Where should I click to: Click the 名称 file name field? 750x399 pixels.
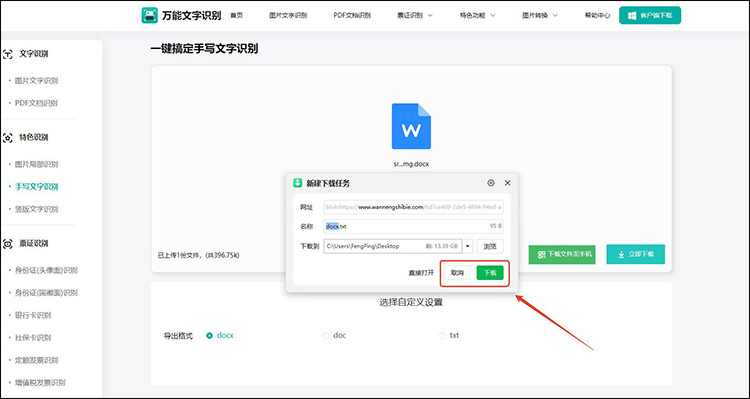pyautogui.click(x=413, y=226)
